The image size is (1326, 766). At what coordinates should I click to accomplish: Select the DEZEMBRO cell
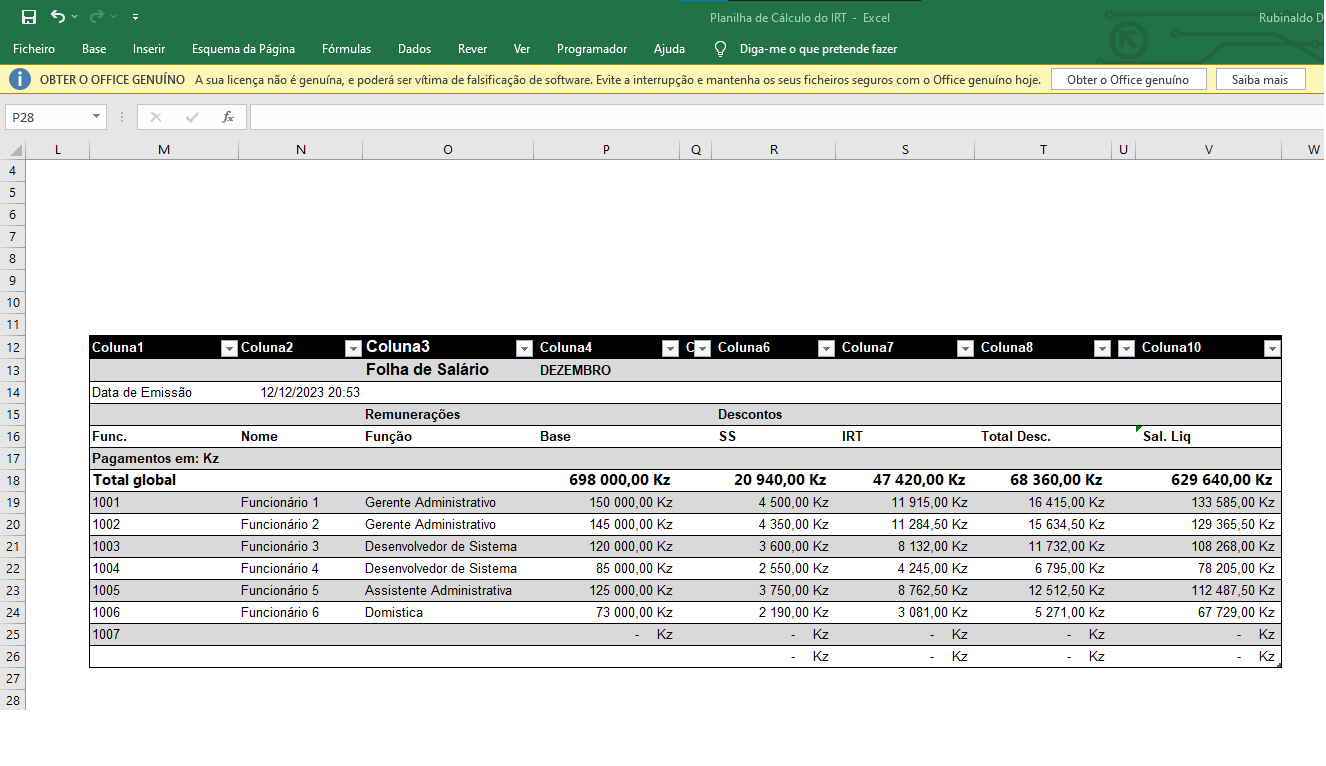pyautogui.click(x=606, y=370)
